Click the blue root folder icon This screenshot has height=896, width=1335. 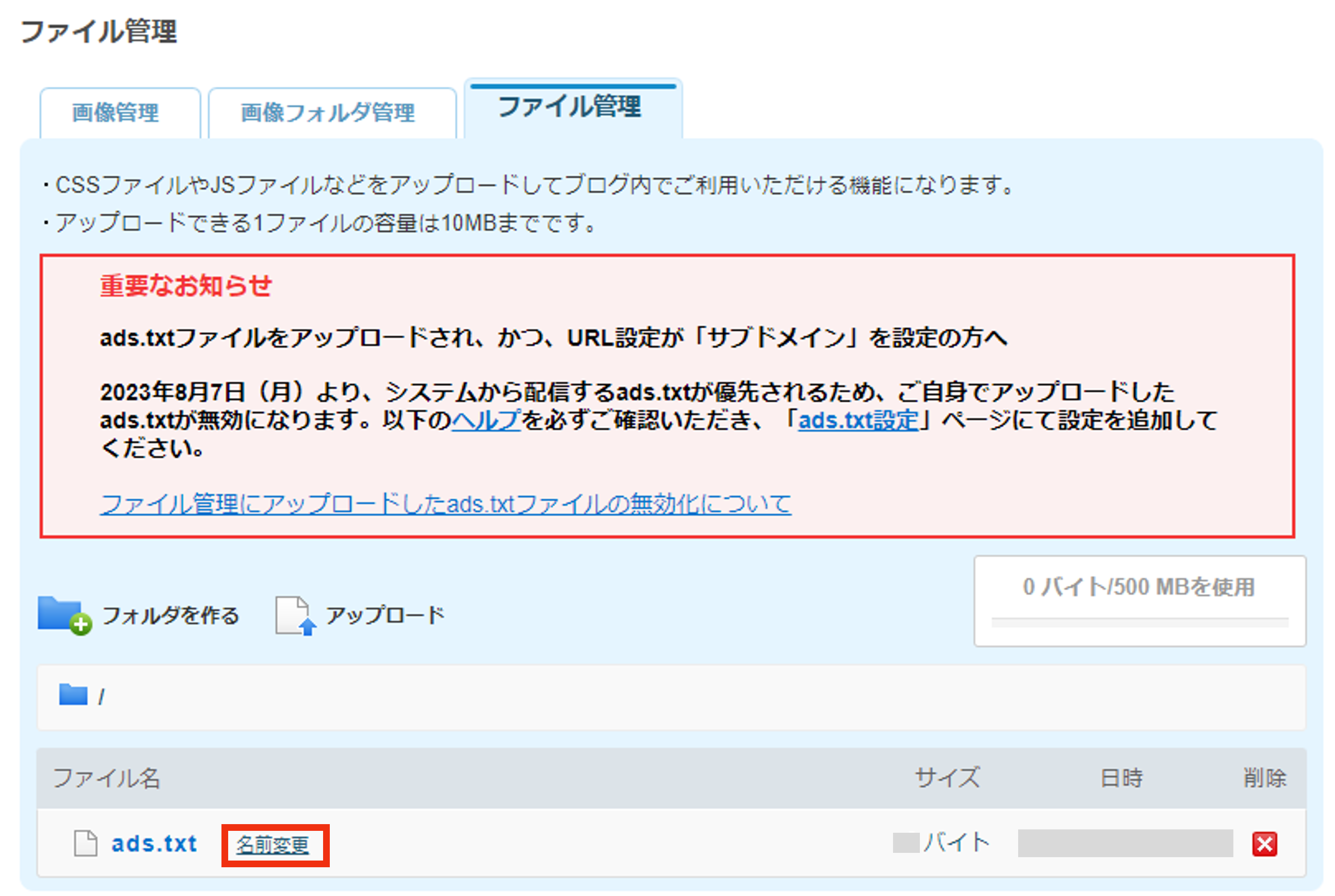click(x=73, y=694)
